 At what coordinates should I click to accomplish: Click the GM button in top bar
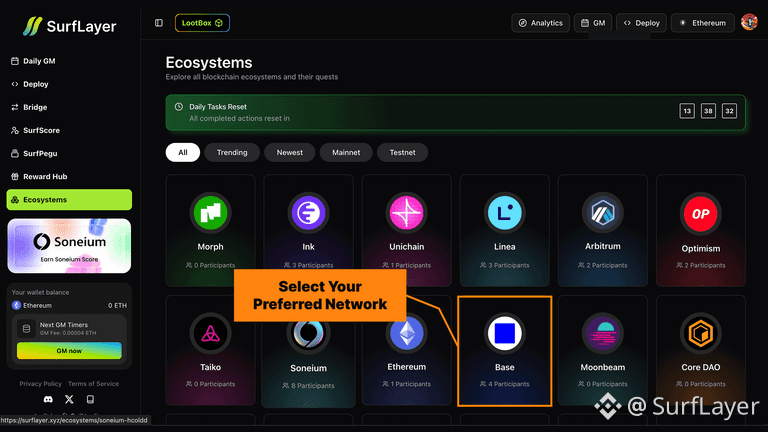[593, 23]
